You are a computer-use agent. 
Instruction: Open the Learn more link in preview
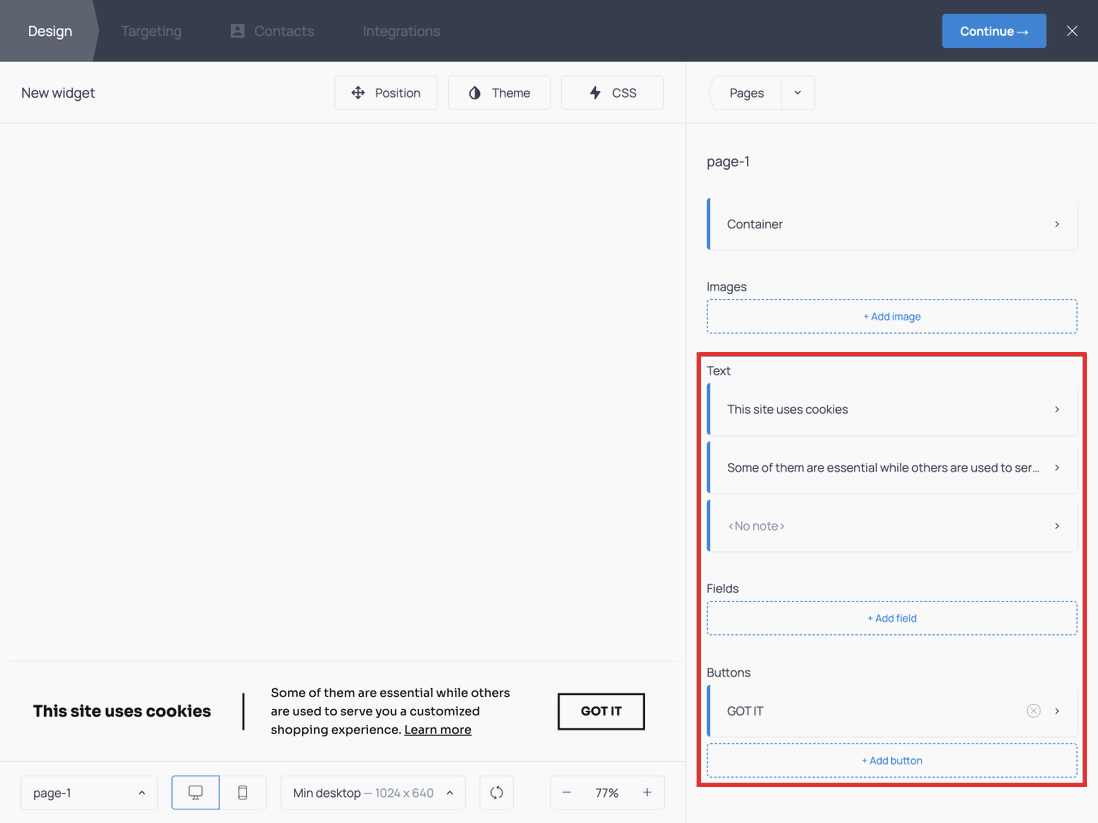(x=437, y=729)
